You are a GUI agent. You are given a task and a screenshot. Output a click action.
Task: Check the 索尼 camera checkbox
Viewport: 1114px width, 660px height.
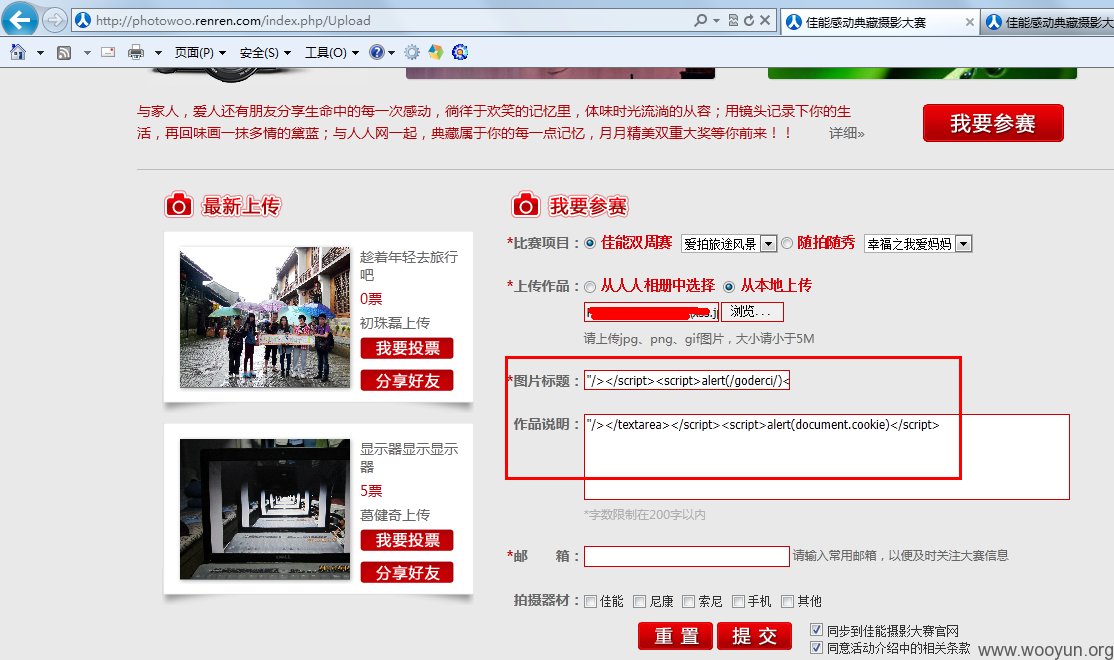pyautogui.click(x=688, y=602)
